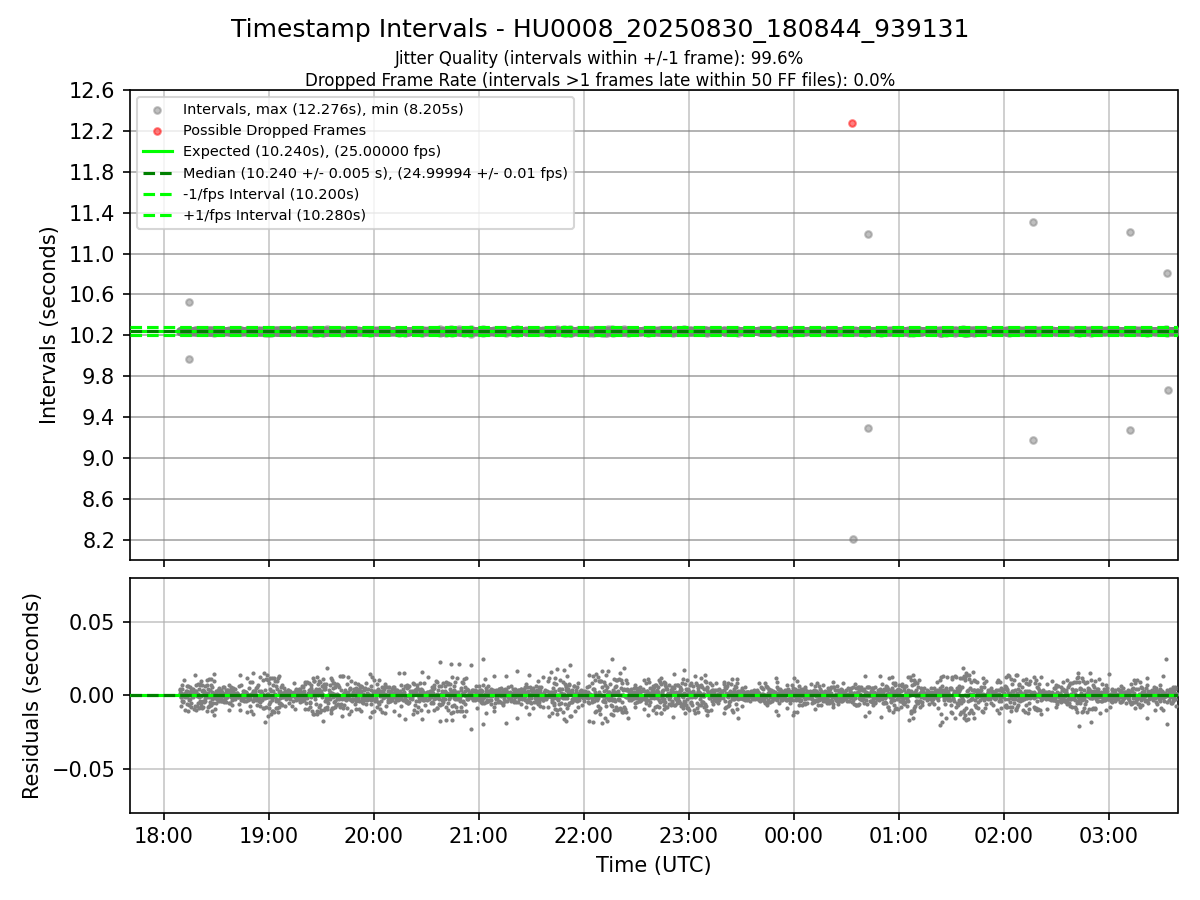Click the y-axis tick label '8.2'
Image resolution: width=1200 pixels, height=900 pixels.
point(100,540)
